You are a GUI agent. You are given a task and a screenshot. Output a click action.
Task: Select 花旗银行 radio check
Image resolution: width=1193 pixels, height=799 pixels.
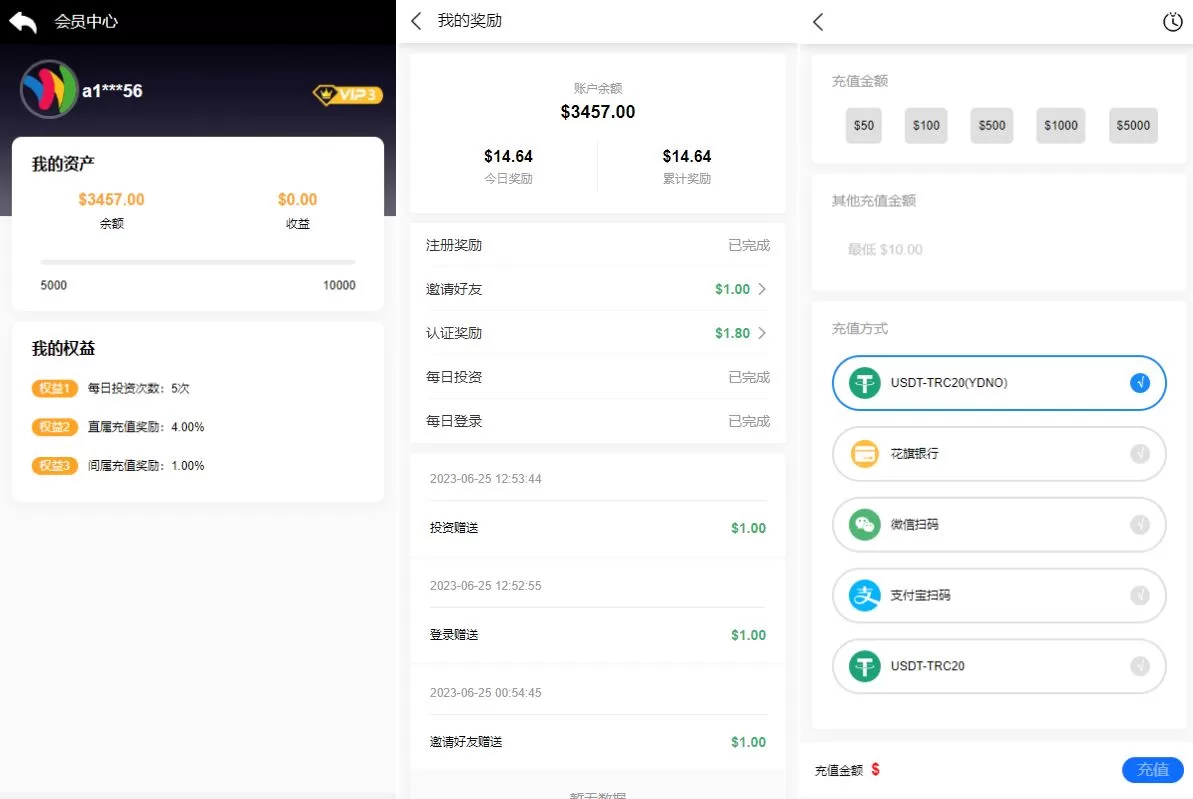pyautogui.click(x=1139, y=454)
